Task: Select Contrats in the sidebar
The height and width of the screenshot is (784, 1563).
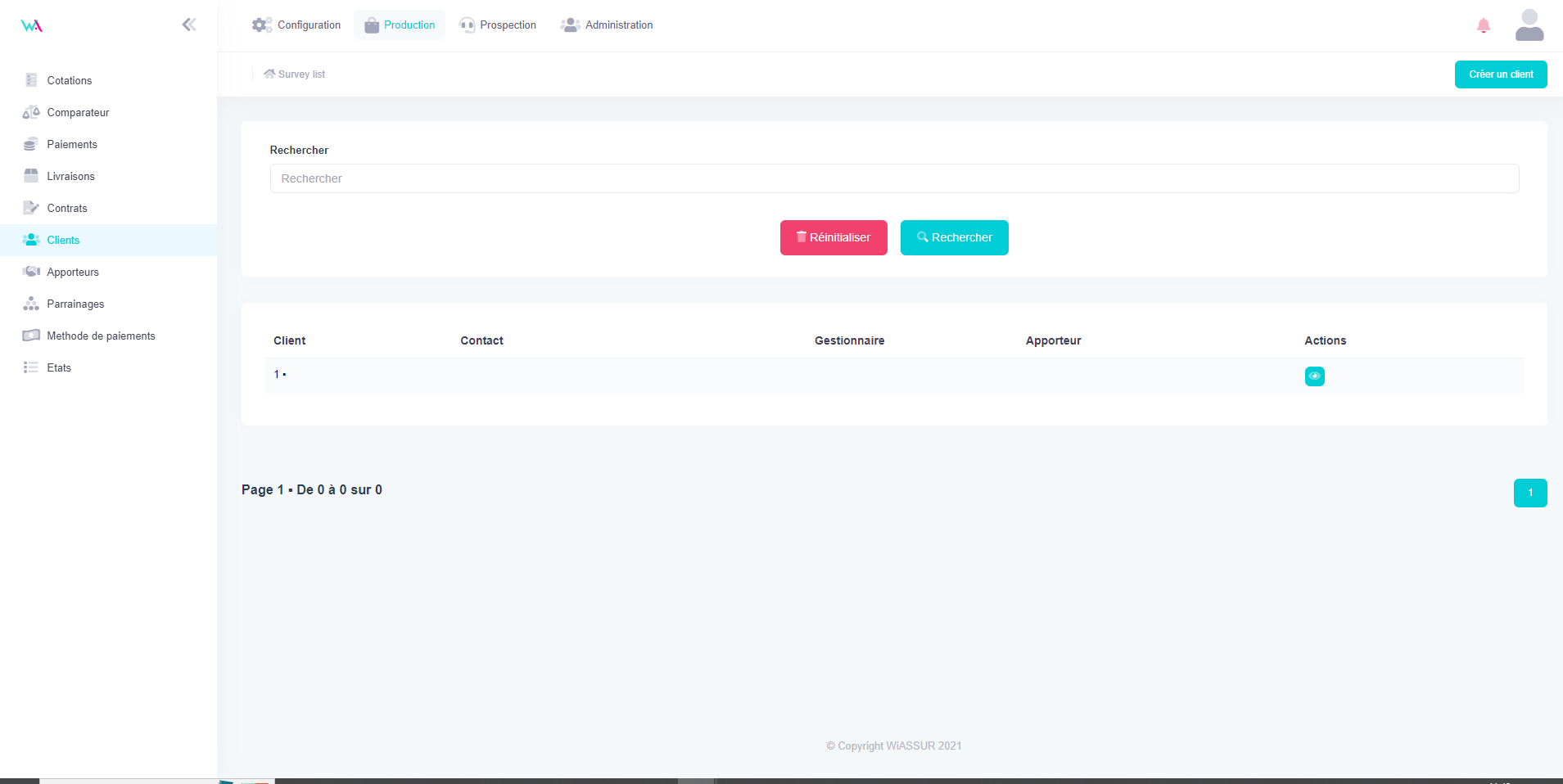Action: 67,208
